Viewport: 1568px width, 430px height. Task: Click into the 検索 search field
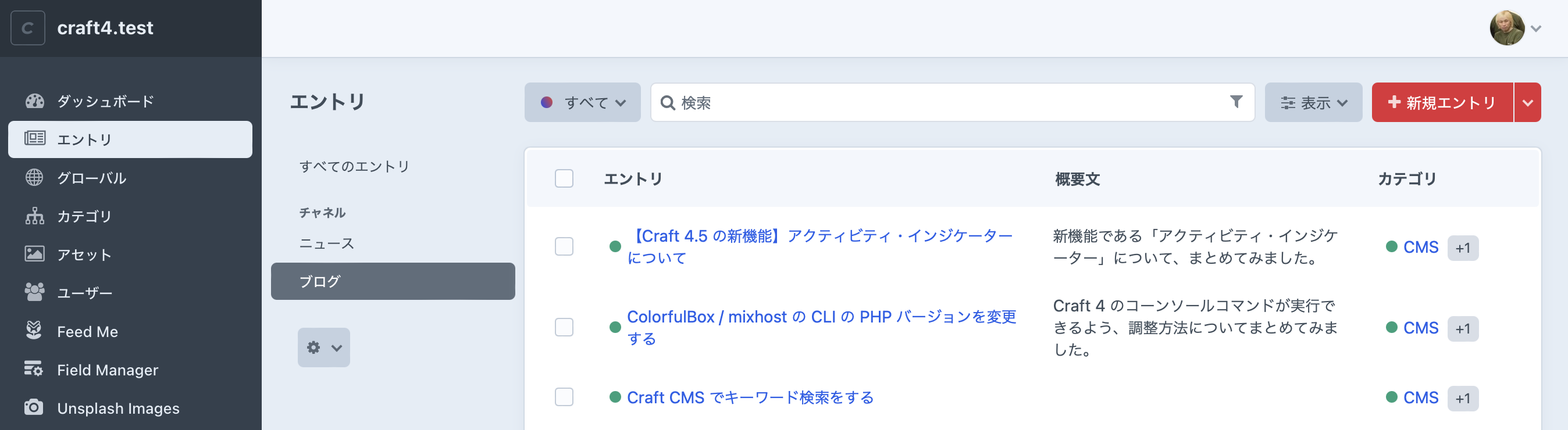coord(950,103)
